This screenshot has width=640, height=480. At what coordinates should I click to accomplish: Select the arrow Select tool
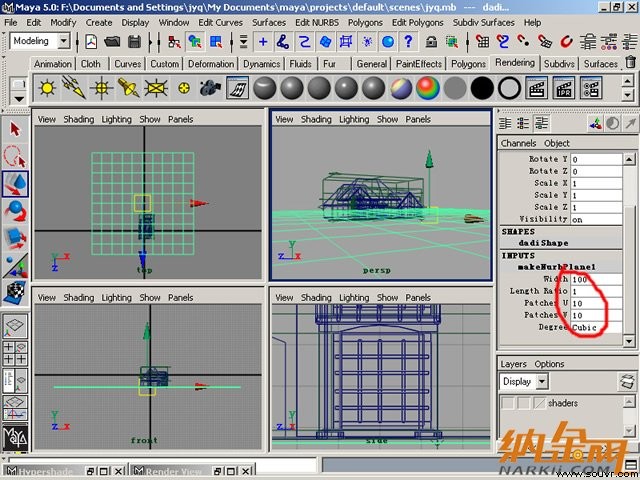coord(15,129)
